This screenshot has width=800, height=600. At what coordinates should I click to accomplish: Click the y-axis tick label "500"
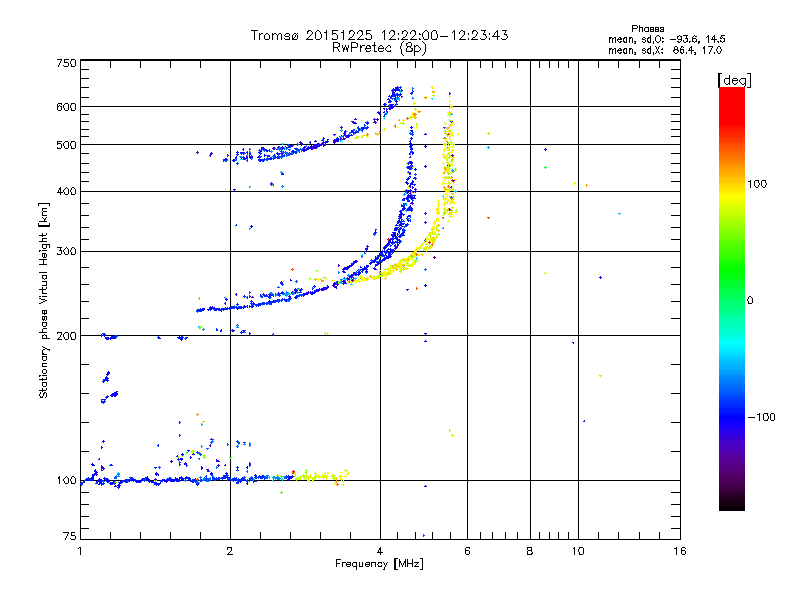66,145
